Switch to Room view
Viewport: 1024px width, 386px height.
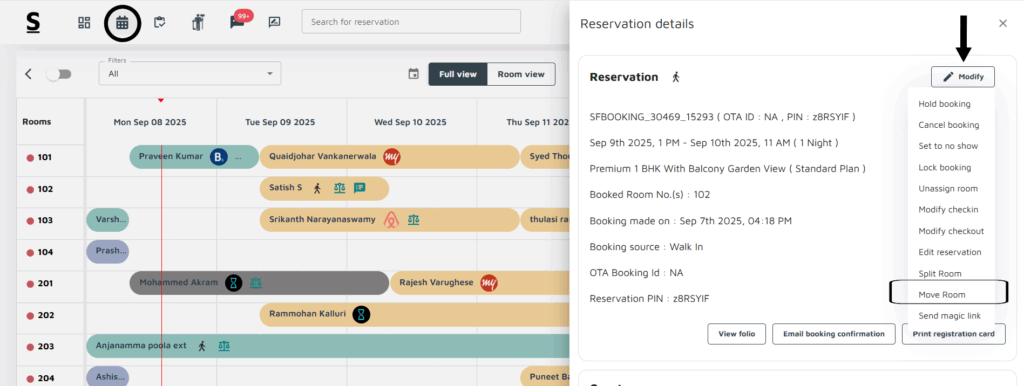click(x=520, y=74)
